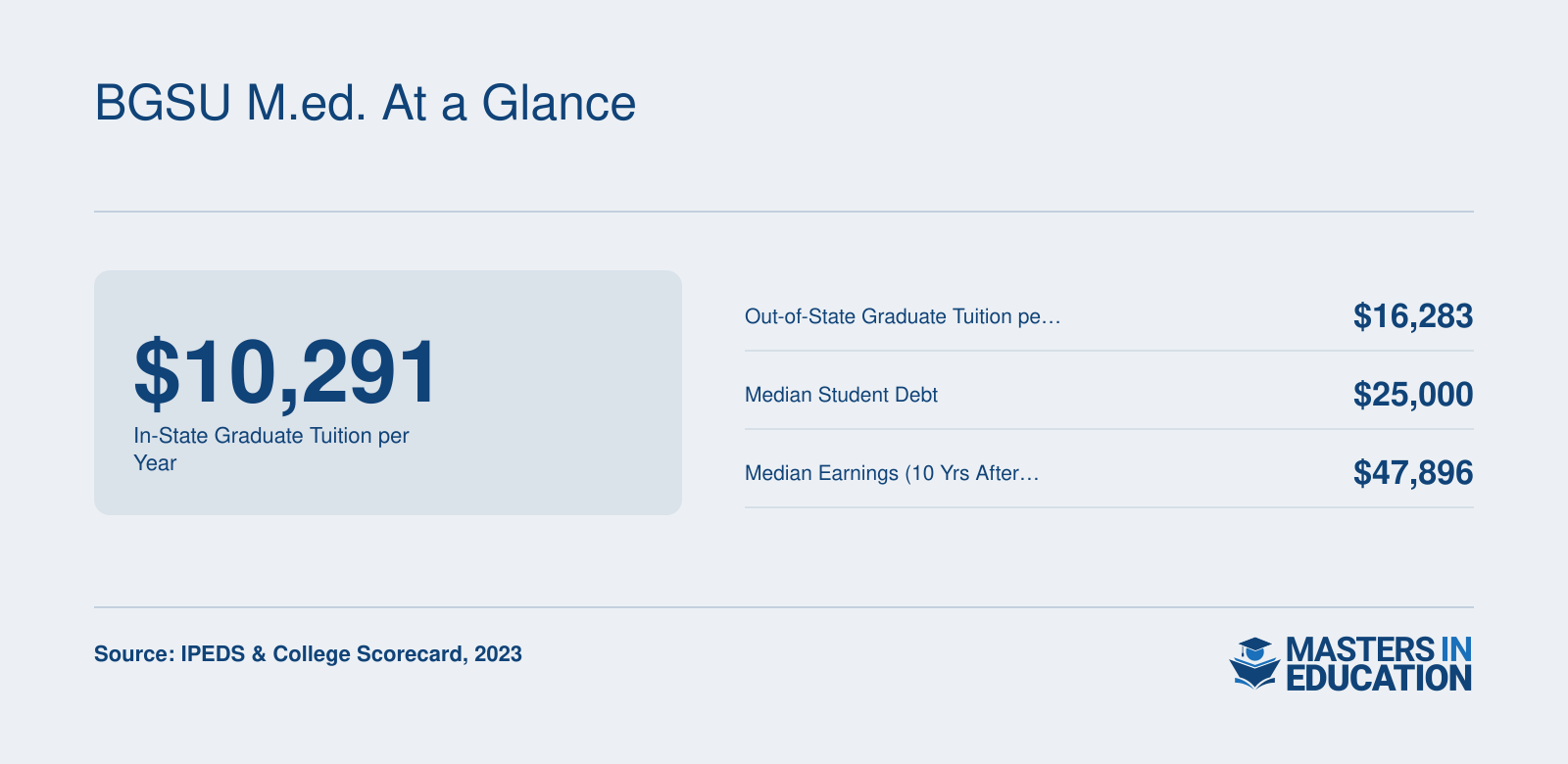The width and height of the screenshot is (1568, 764).
Task: Click the large $10,291 tuition figure
Action: click(285, 372)
